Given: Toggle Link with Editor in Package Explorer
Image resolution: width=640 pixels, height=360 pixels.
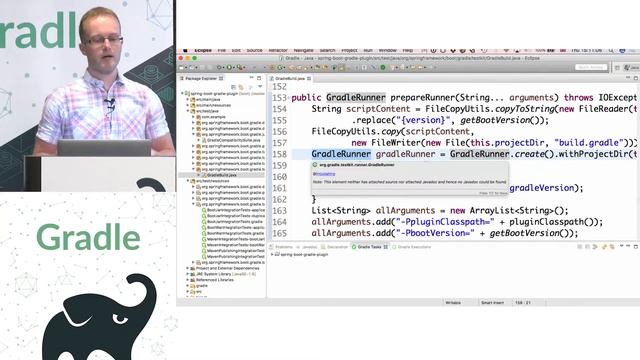Looking at the screenshot, I should pos(241,87).
